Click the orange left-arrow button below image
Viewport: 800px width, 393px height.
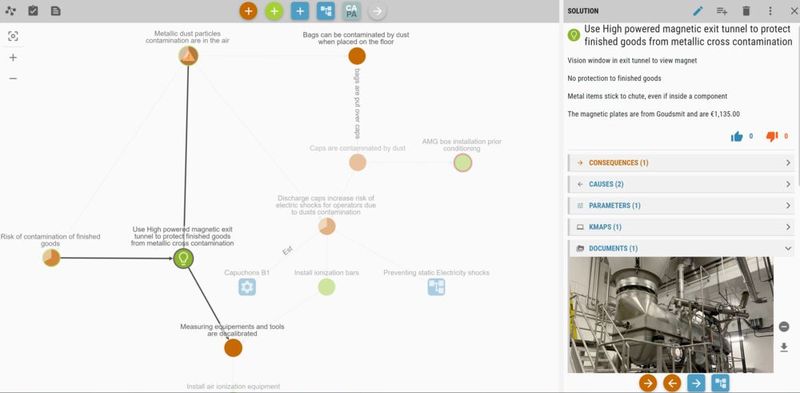click(672, 383)
